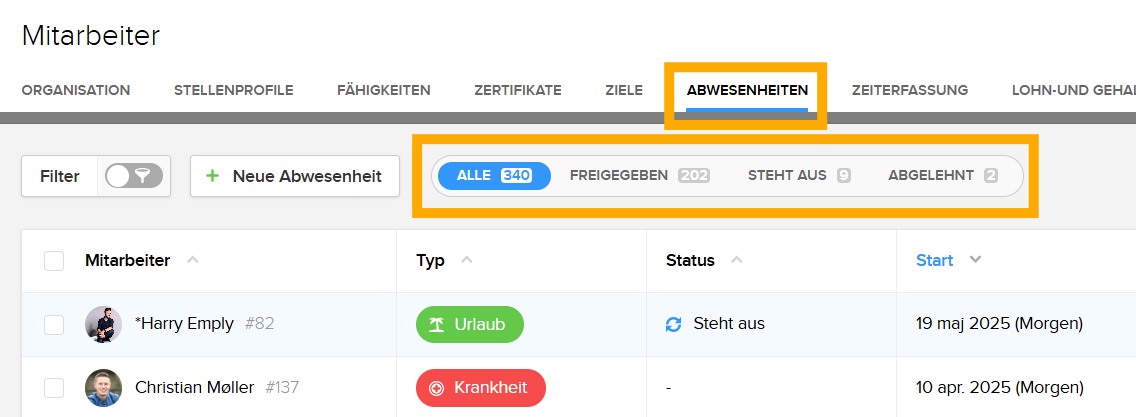Click the red Krankheit type badge

pyautogui.click(x=480, y=388)
